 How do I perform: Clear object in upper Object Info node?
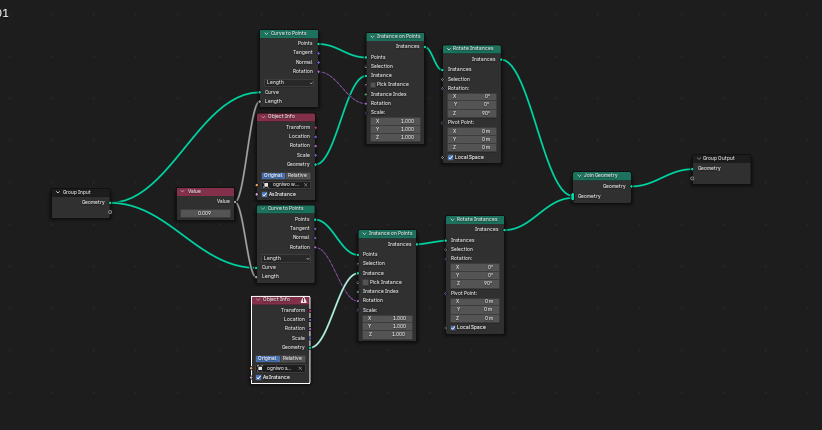[x=306, y=184]
